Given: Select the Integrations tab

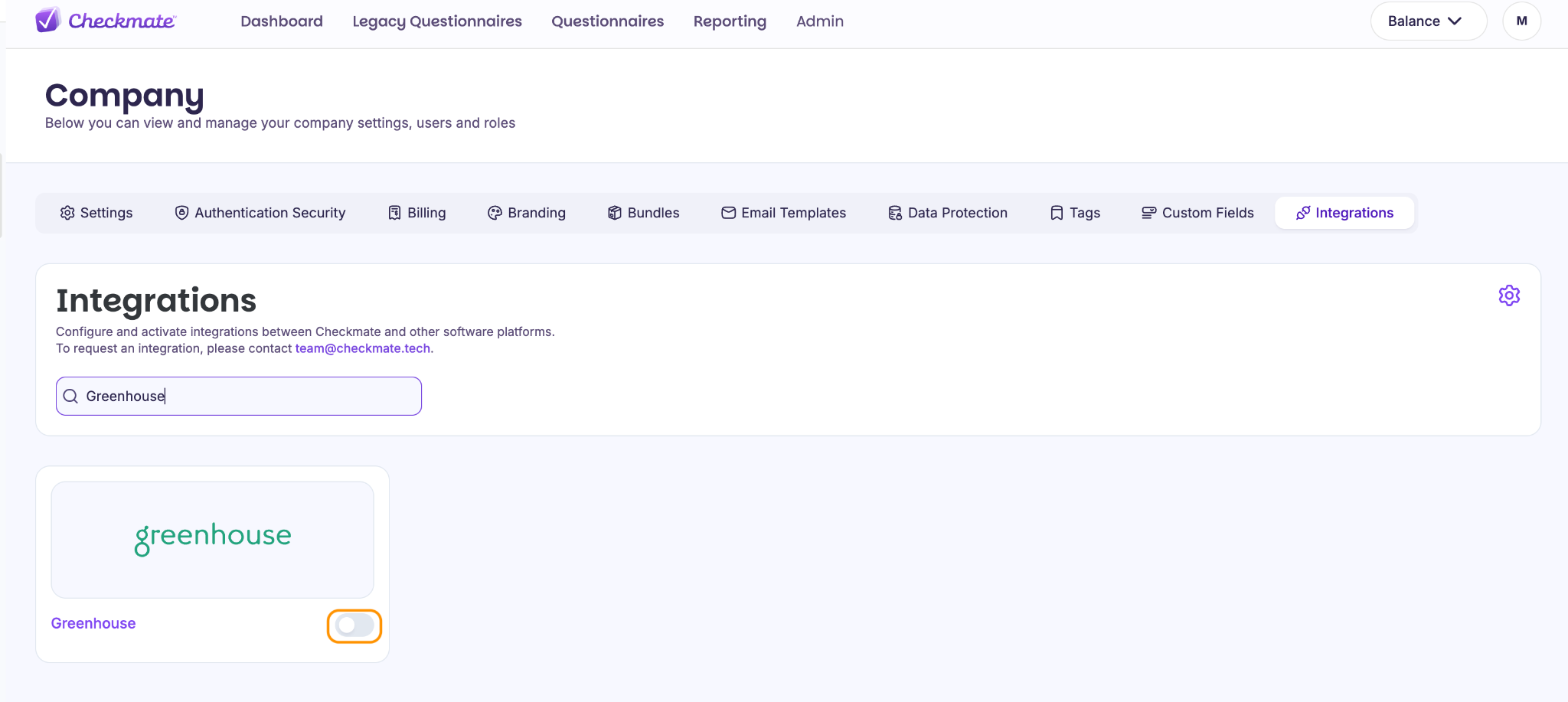Looking at the screenshot, I should 1344,213.
